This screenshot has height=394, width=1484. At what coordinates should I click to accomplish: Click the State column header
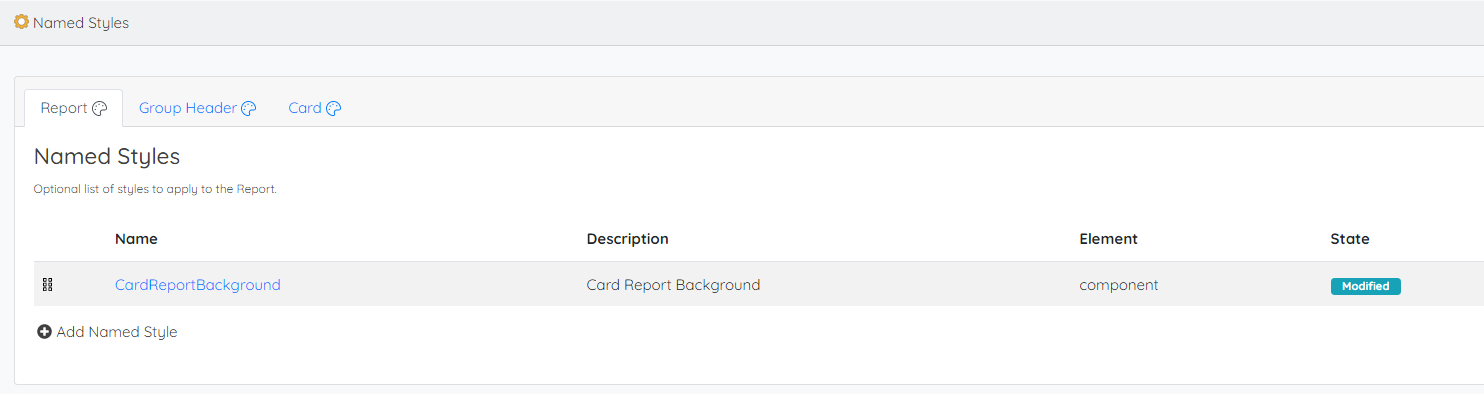1350,239
